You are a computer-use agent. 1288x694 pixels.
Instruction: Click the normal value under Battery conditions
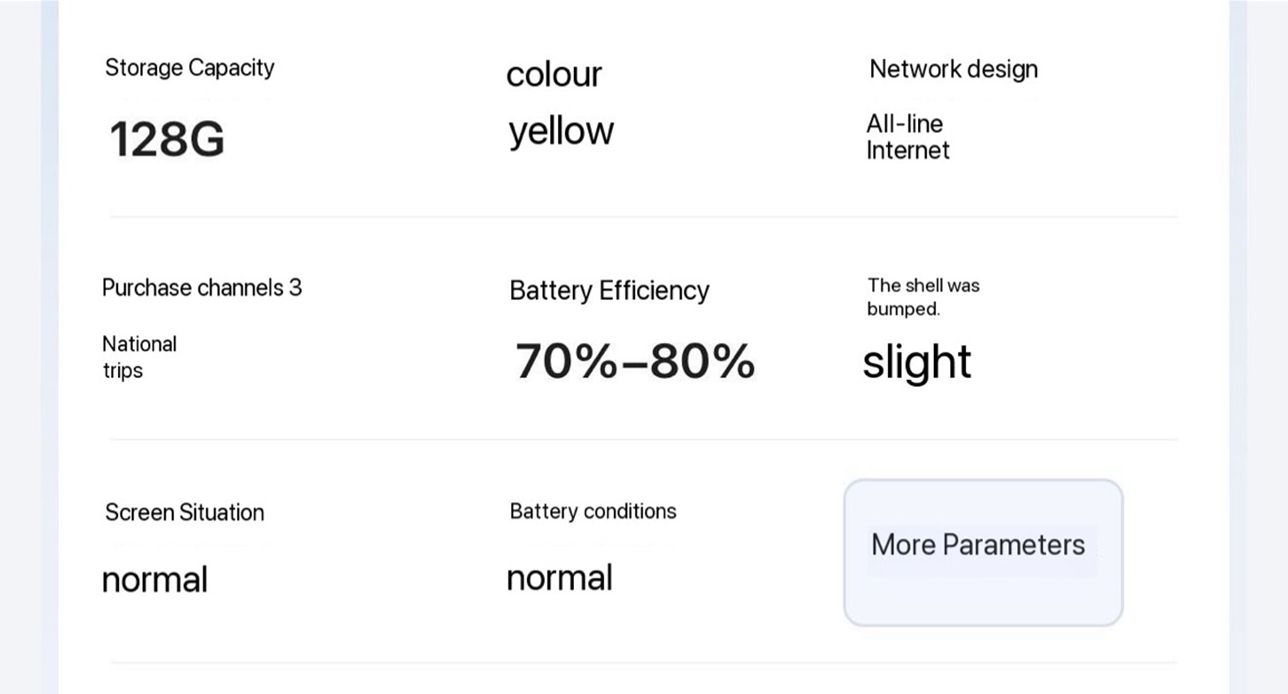[x=560, y=578]
